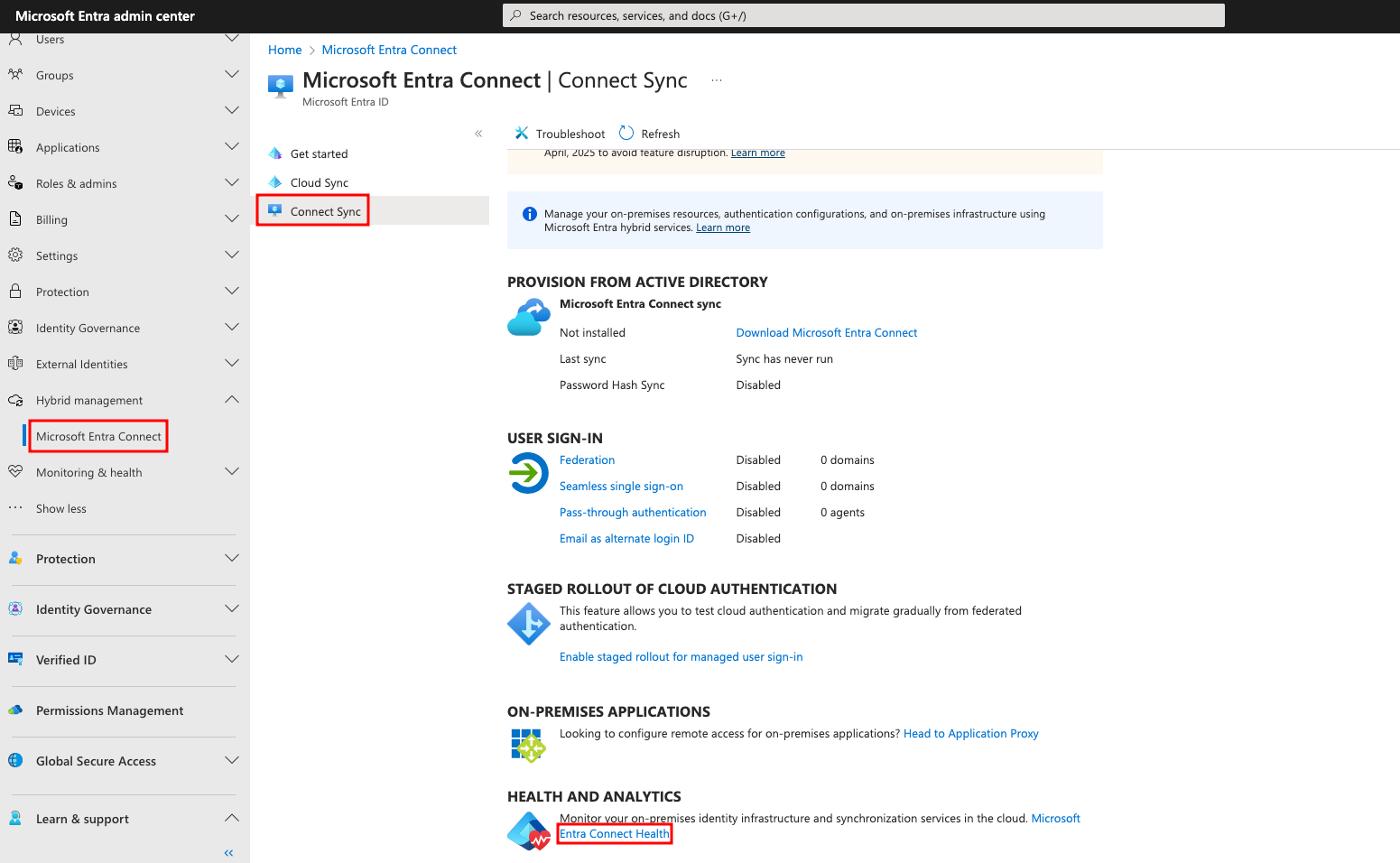Expand the Groups section chevron
The height and width of the screenshot is (863, 1400).
[x=232, y=74]
